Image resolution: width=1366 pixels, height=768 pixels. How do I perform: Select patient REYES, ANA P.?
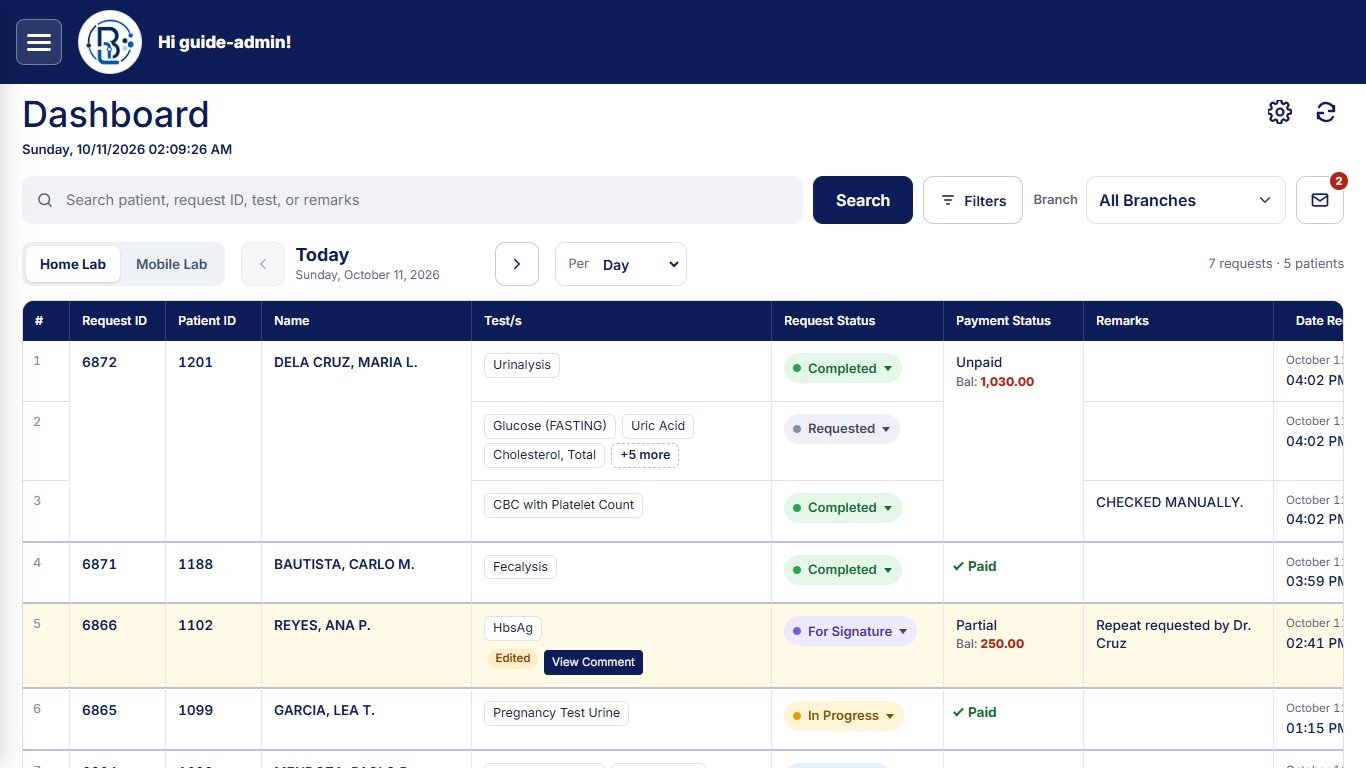pos(322,625)
